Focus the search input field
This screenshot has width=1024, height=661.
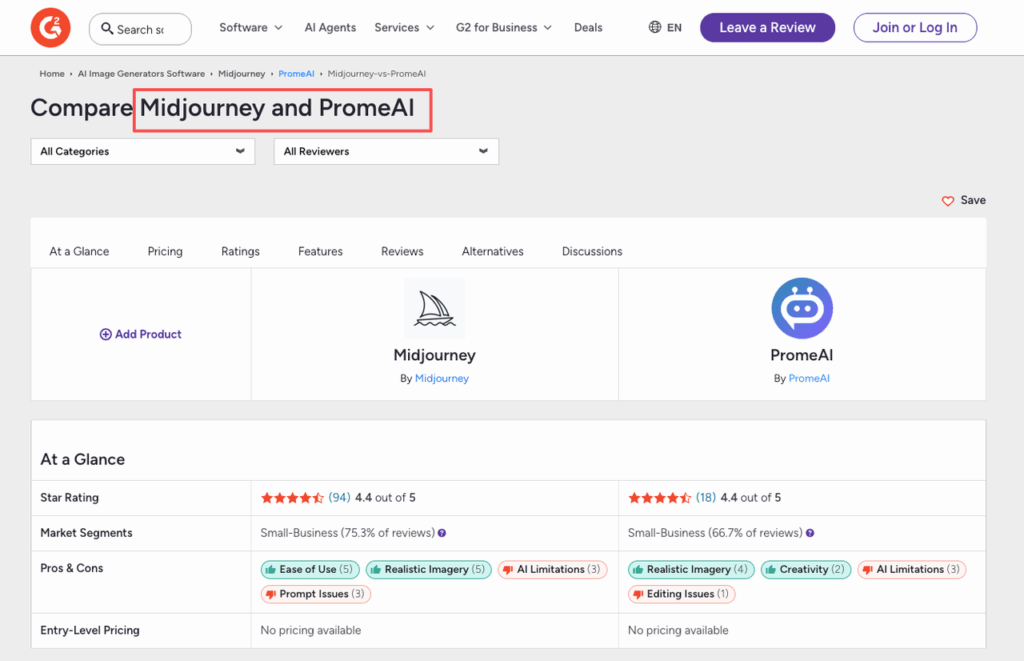[x=140, y=29]
